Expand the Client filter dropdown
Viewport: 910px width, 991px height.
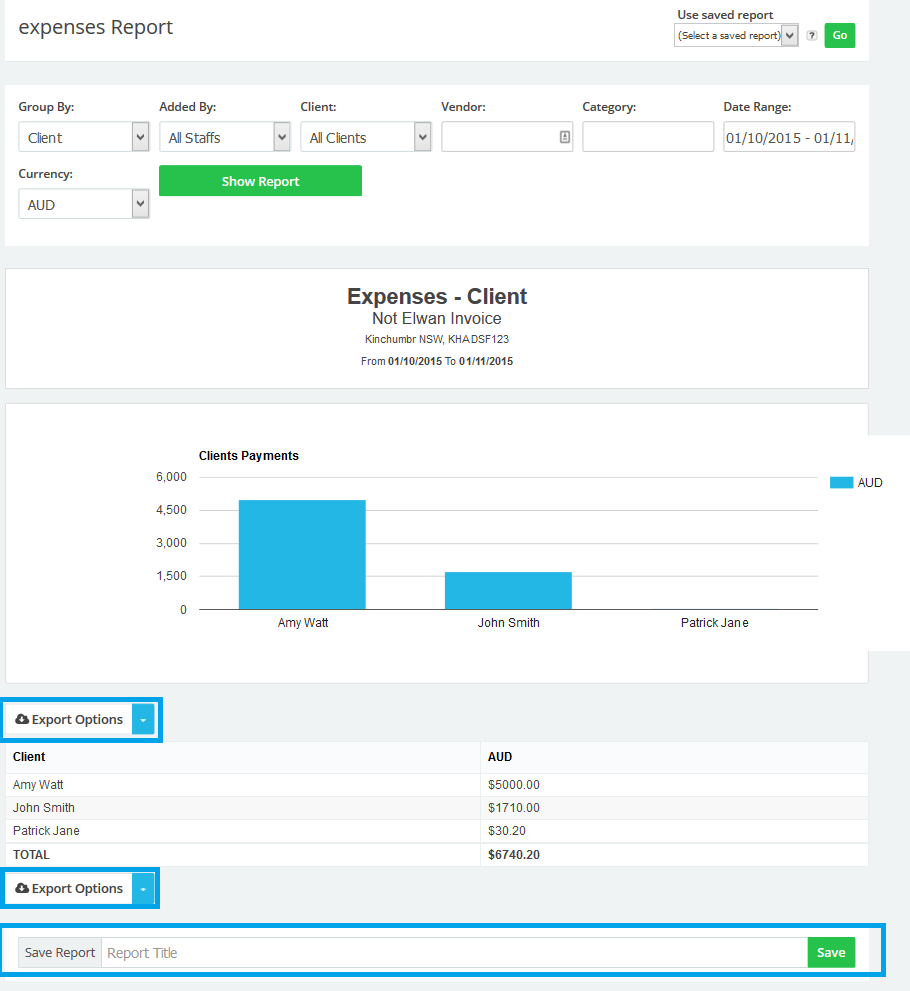(365, 137)
